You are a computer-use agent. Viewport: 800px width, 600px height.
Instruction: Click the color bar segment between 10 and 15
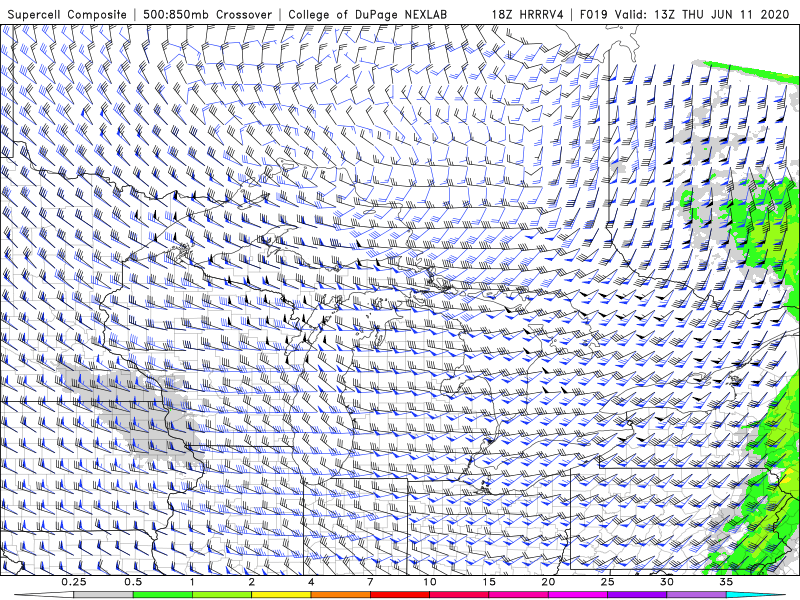click(x=459, y=595)
